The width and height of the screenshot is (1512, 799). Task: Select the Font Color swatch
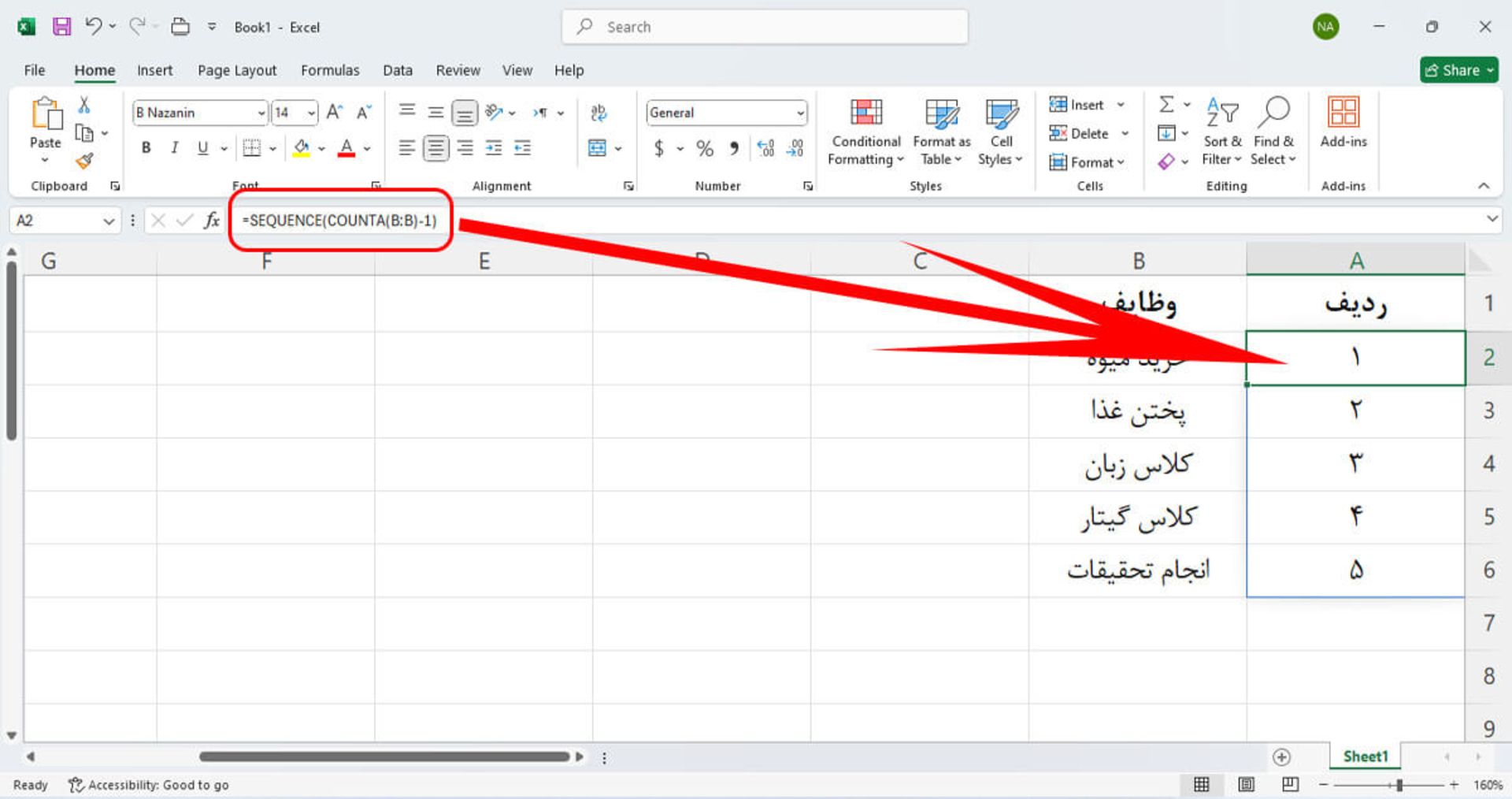(345, 147)
